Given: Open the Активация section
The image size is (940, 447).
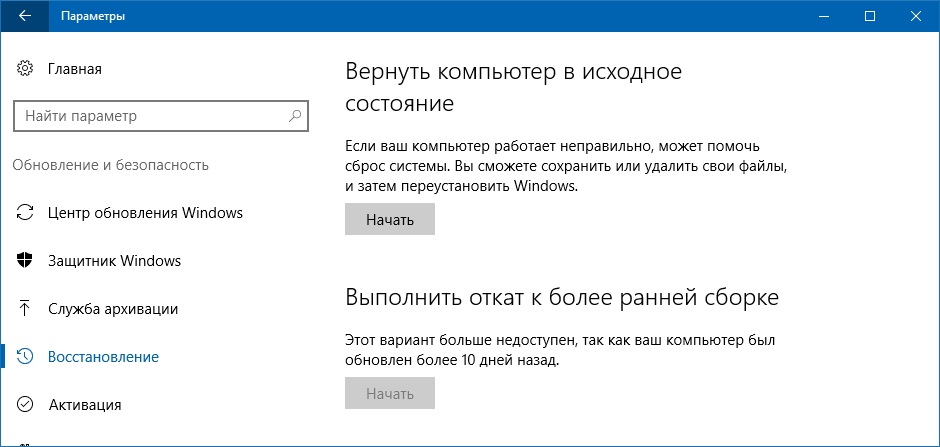Looking at the screenshot, I should 85,404.
